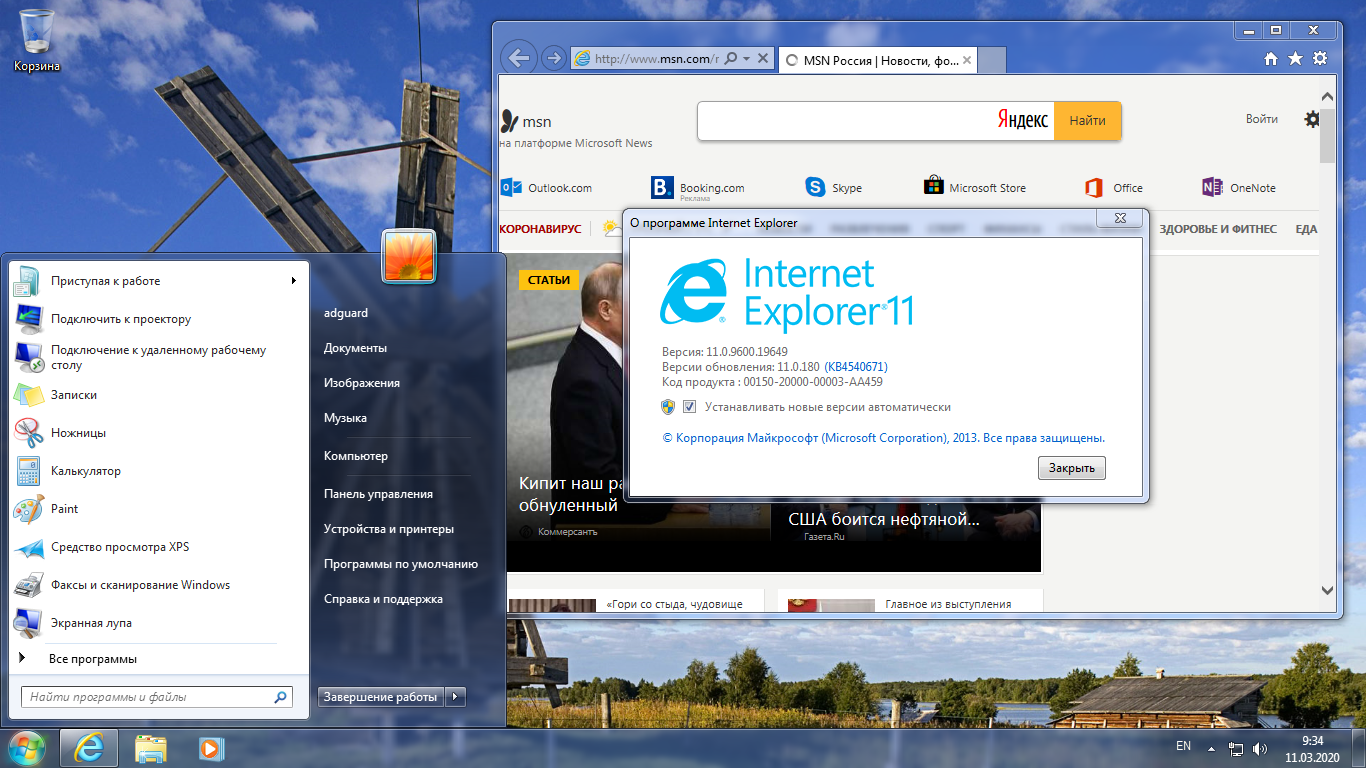Open ЗДОРОВЬЕ И ФИТНЕС section on MSN
This screenshot has height=768, width=1366.
[x=1218, y=229]
